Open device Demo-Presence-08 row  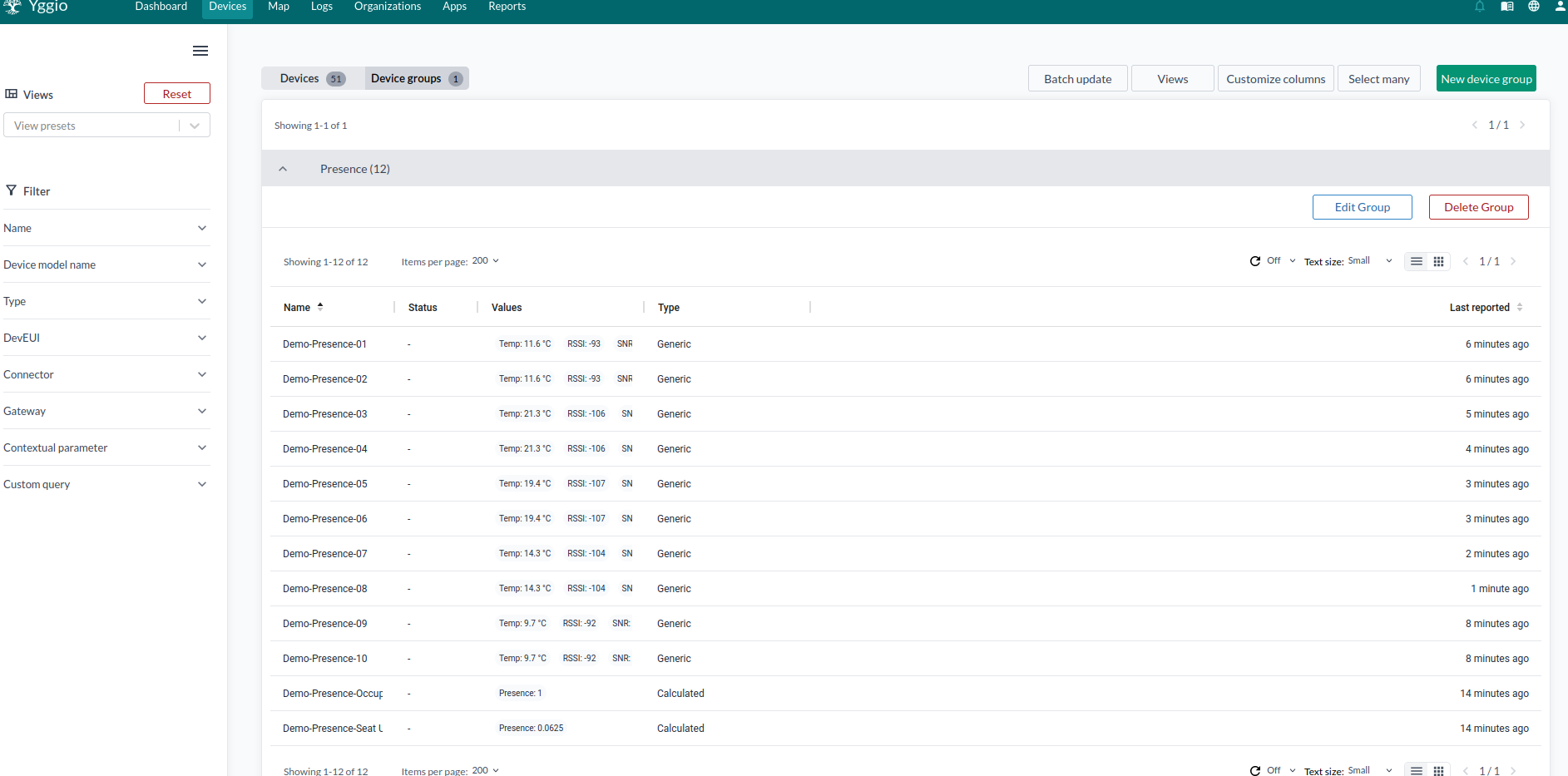pyautogui.click(x=906, y=589)
